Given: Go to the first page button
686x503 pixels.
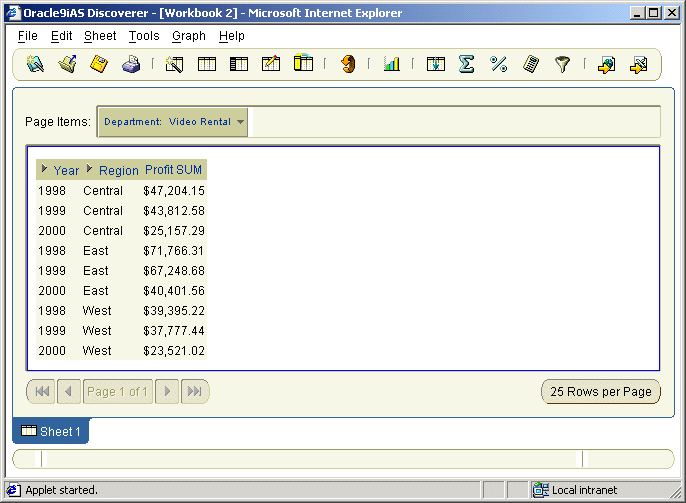Looking at the screenshot, I should tap(42, 391).
